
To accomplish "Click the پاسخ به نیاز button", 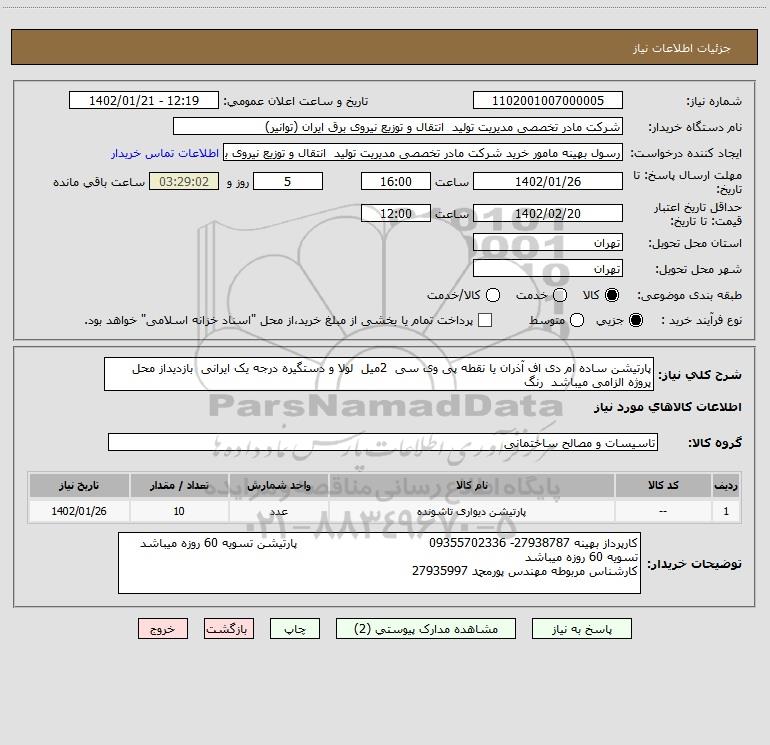I will [581, 629].
